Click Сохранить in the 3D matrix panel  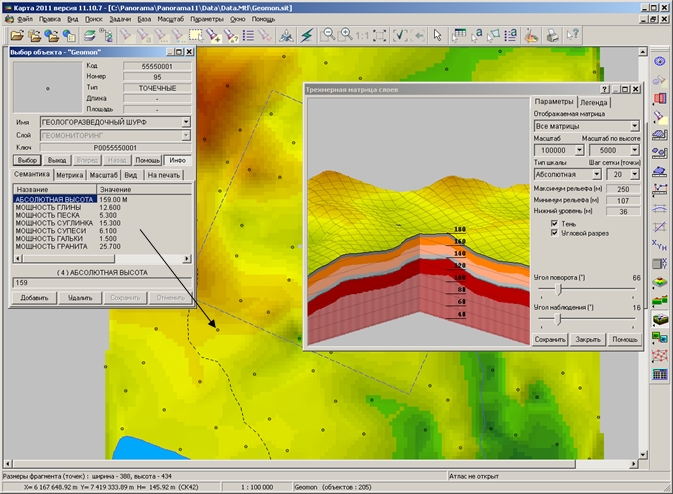(x=550, y=339)
